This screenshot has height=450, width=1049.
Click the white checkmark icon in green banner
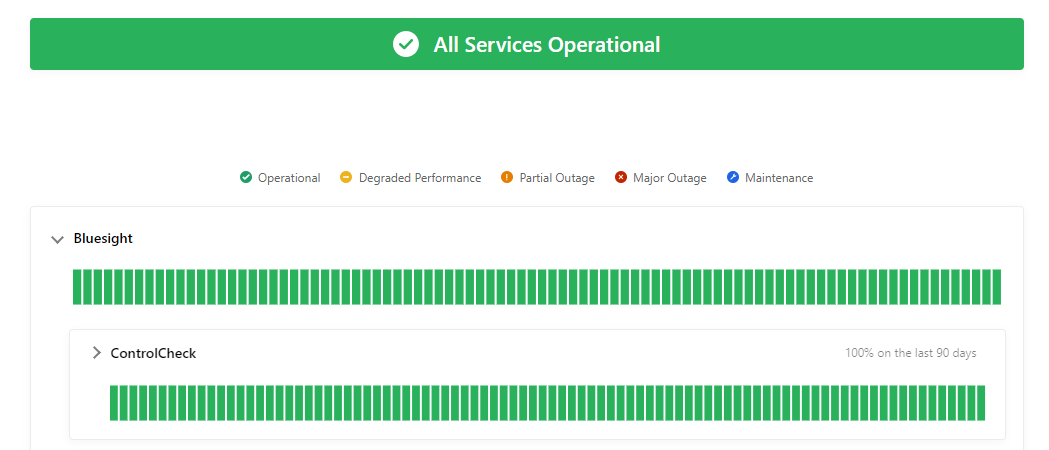point(405,45)
